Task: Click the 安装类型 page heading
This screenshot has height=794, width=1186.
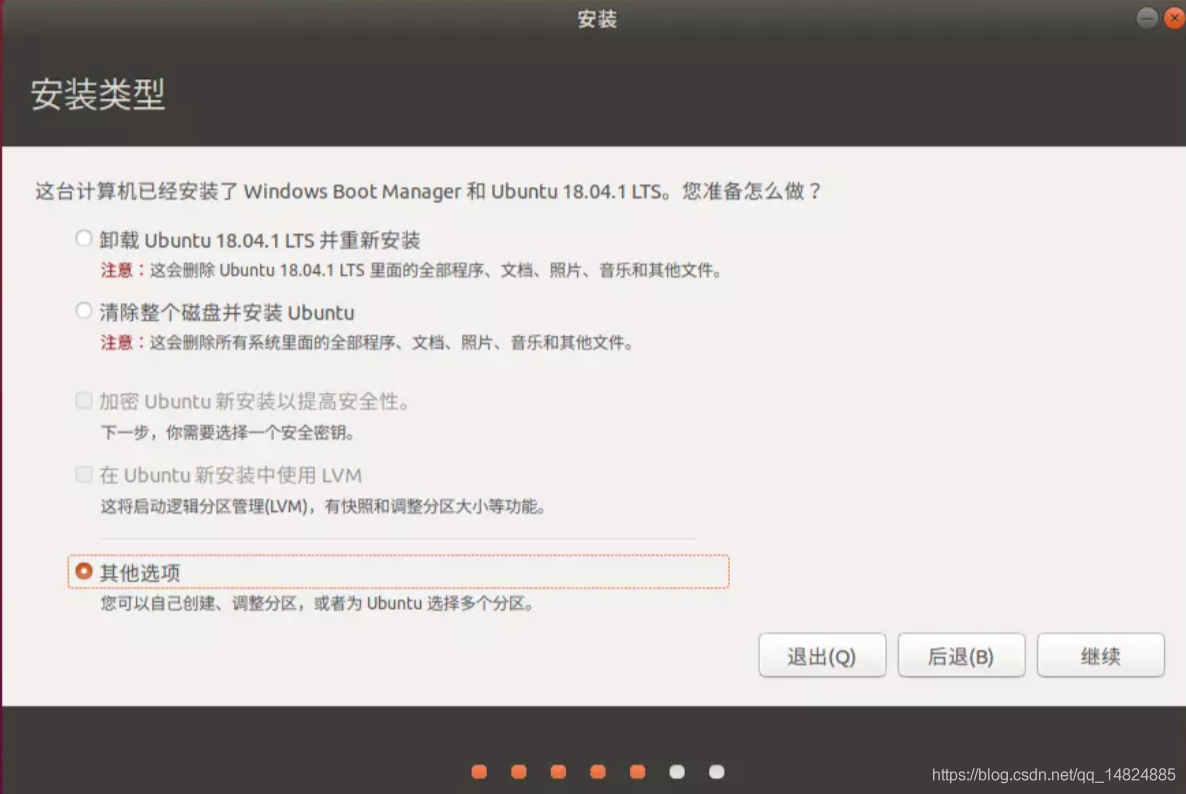Action: [x=98, y=95]
